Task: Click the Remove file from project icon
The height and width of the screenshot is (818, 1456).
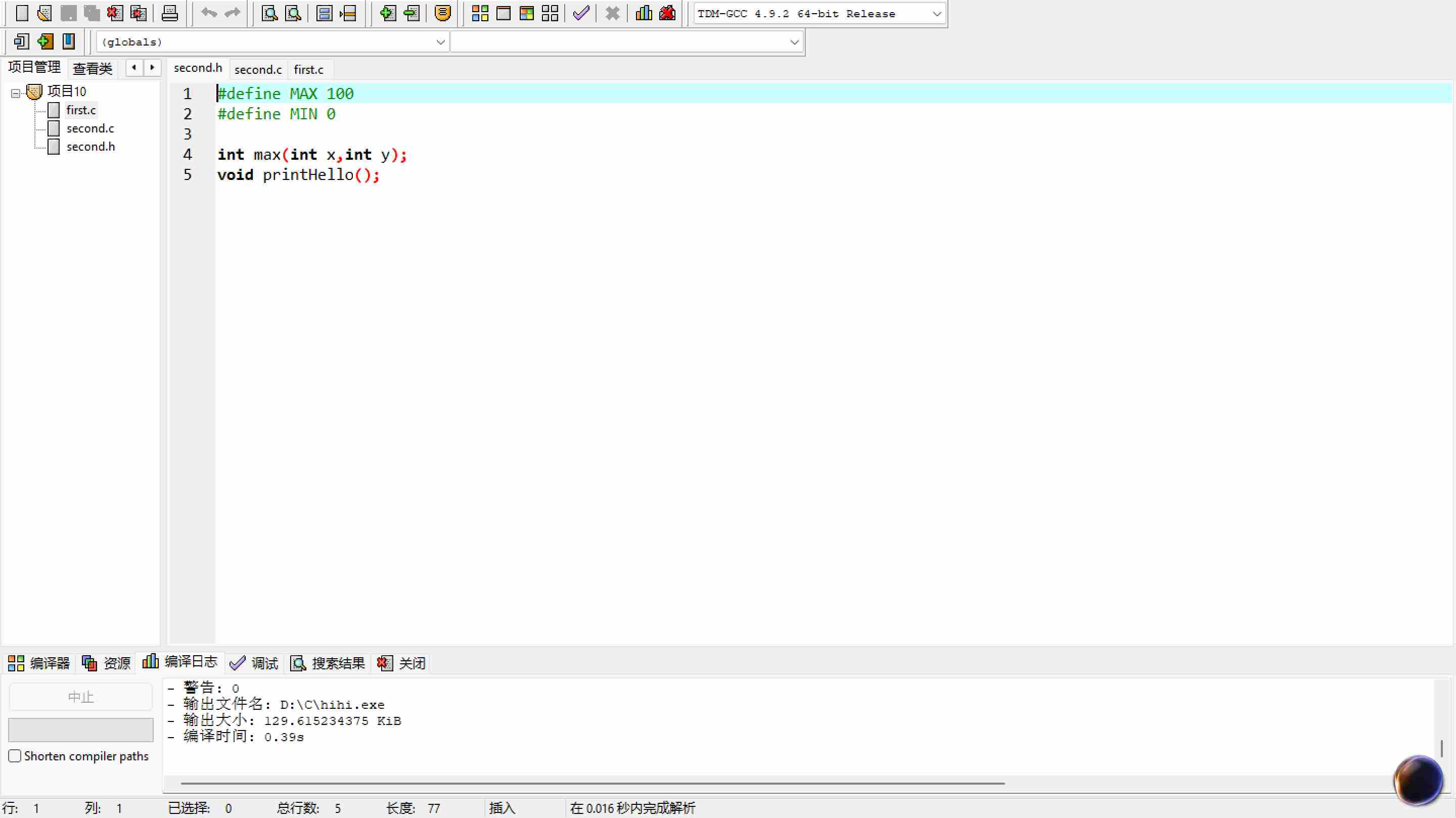Action: 412,13
